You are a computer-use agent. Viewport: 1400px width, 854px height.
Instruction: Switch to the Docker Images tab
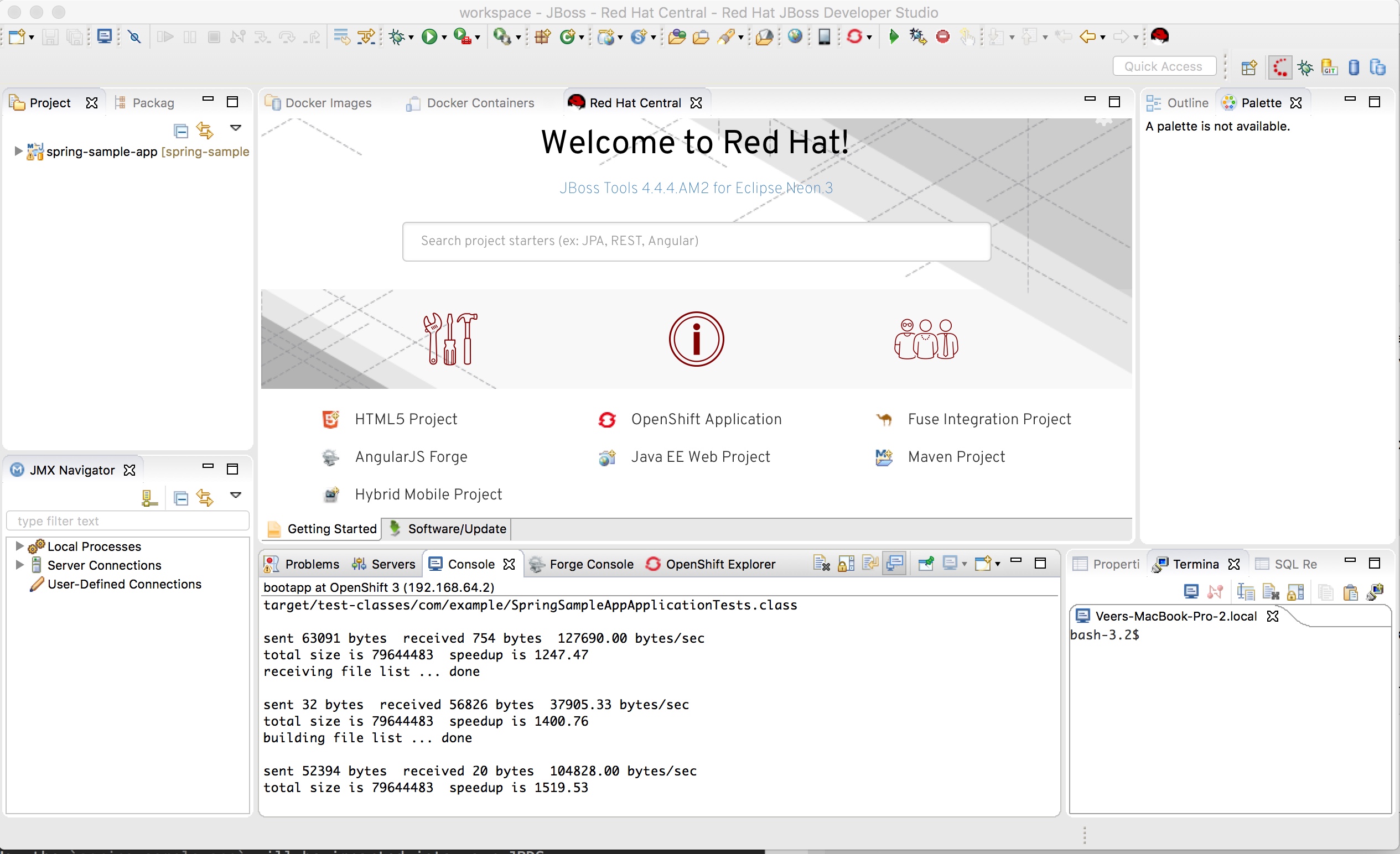pos(319,103)
